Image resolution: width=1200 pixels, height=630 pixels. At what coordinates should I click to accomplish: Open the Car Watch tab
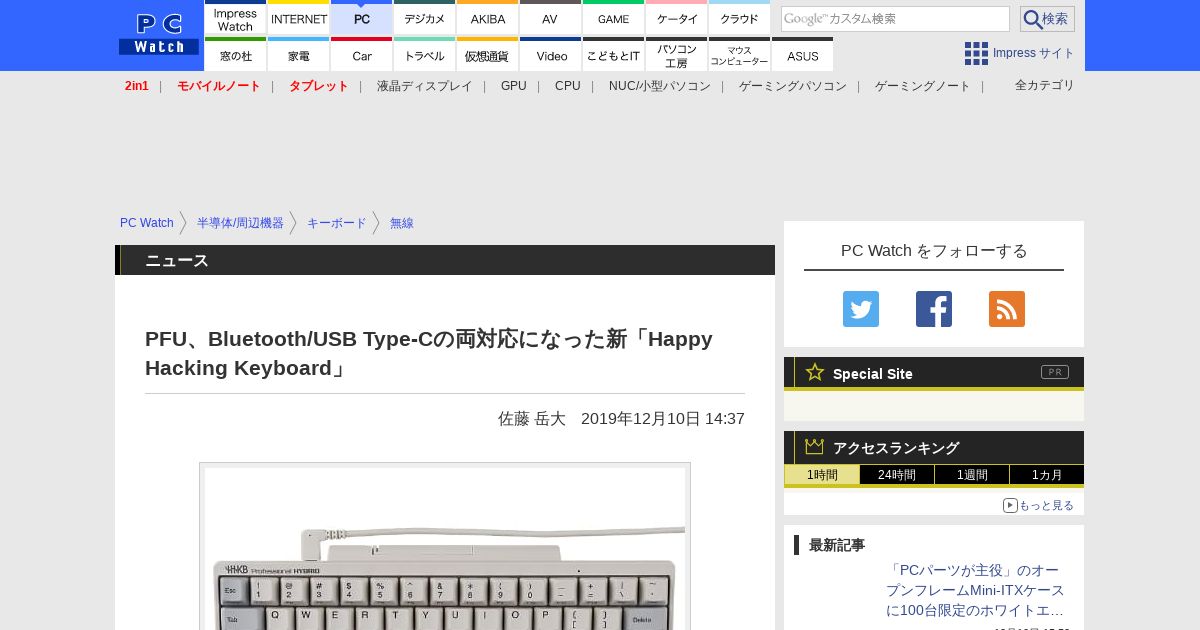click(x=362, y=54)
